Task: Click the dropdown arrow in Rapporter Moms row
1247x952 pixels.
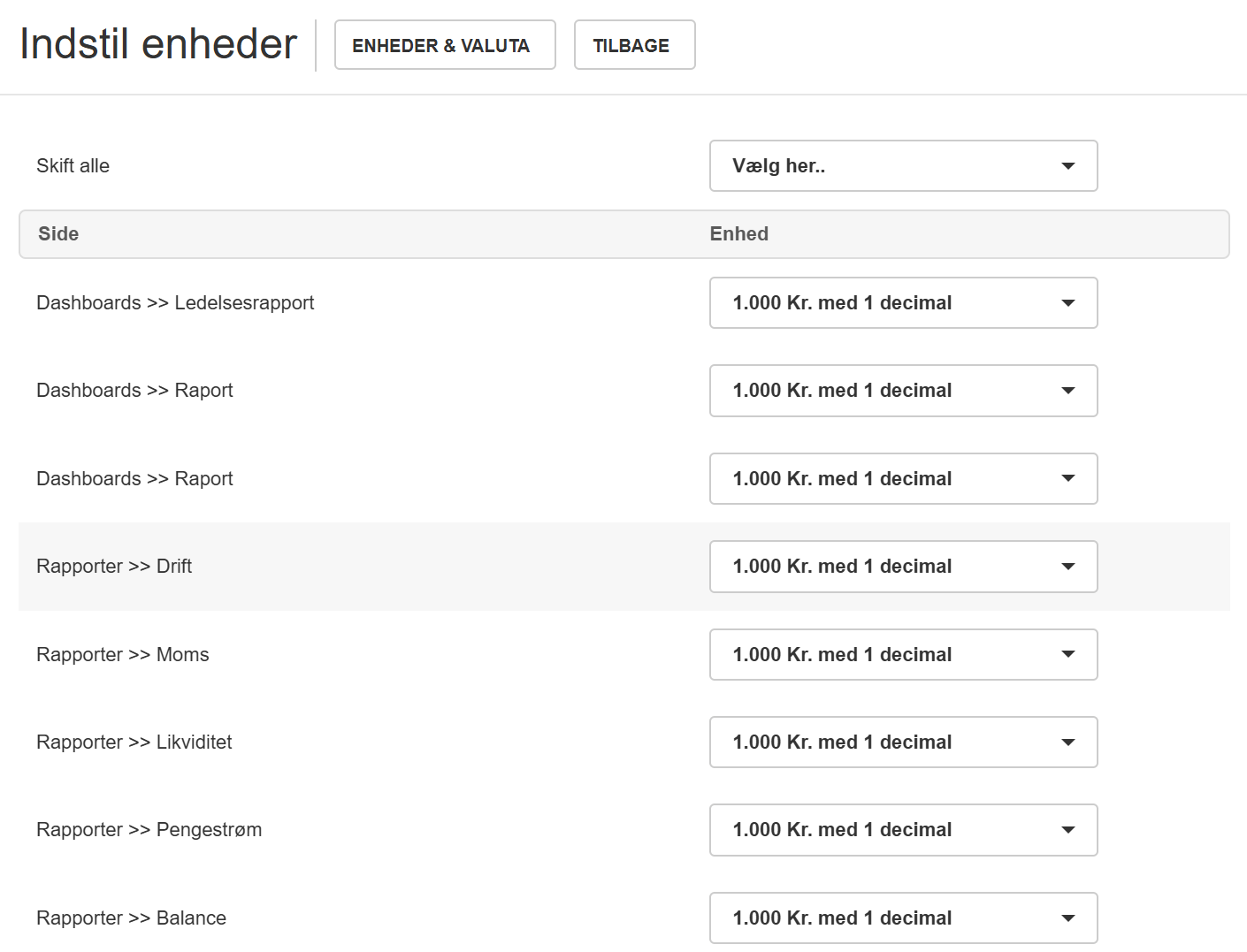Action: pyautogui.click(x=1067, y=655)
